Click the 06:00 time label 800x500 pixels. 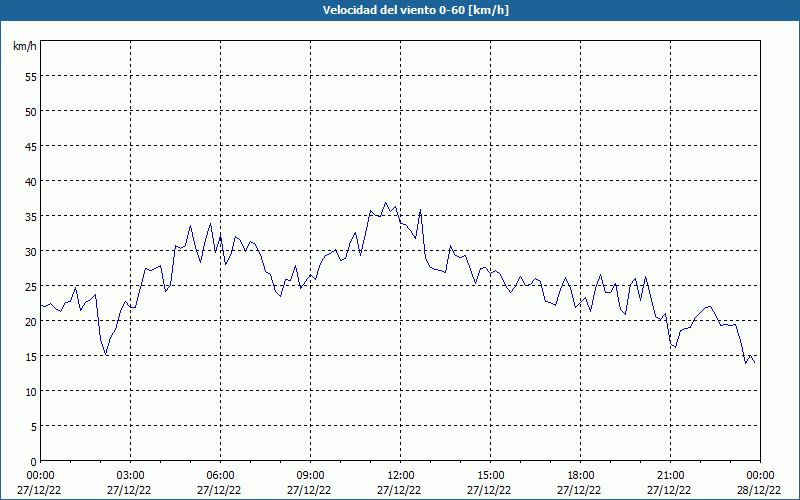point(220,476)
